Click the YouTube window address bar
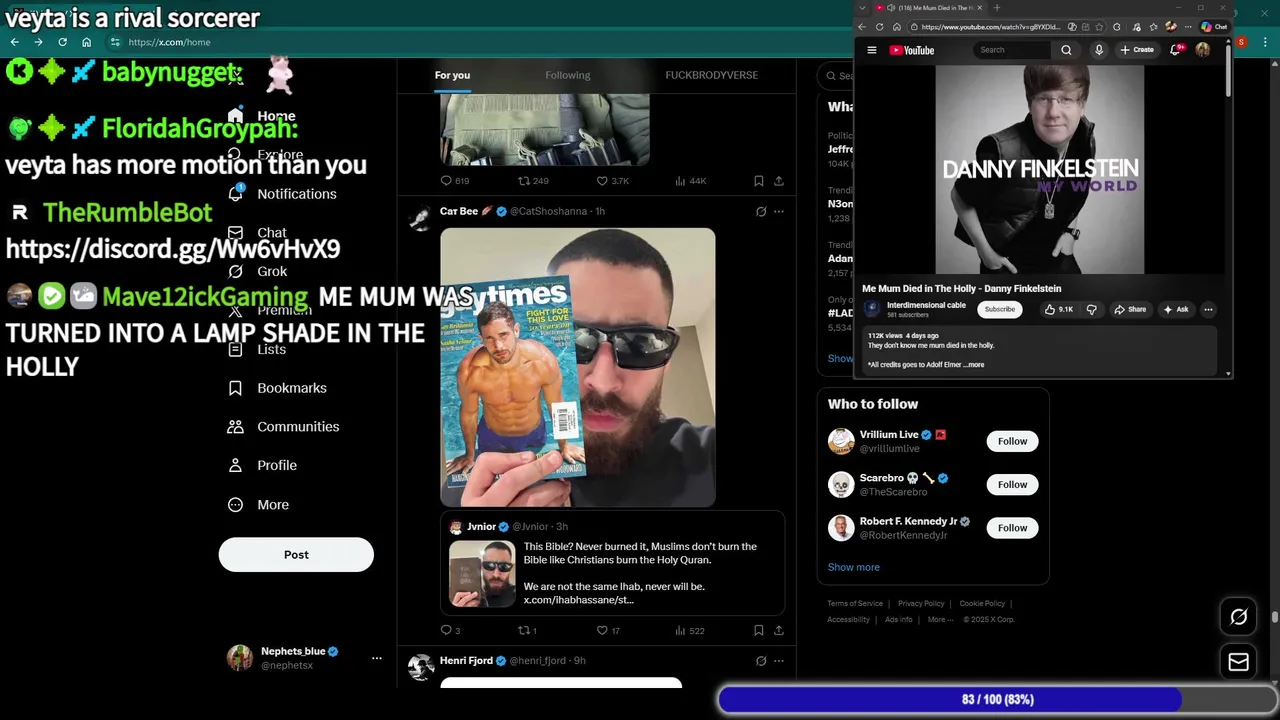 (x=990, y=27)
